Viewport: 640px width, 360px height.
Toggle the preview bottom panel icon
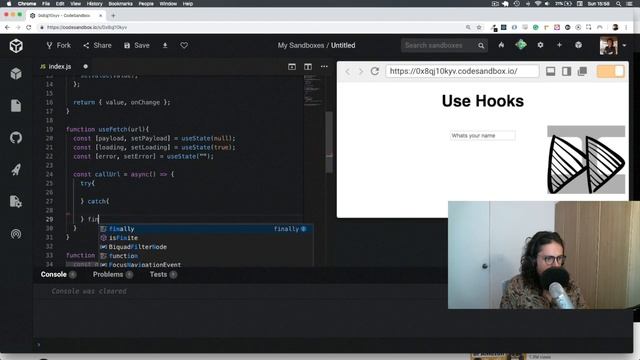coord(551,71)
